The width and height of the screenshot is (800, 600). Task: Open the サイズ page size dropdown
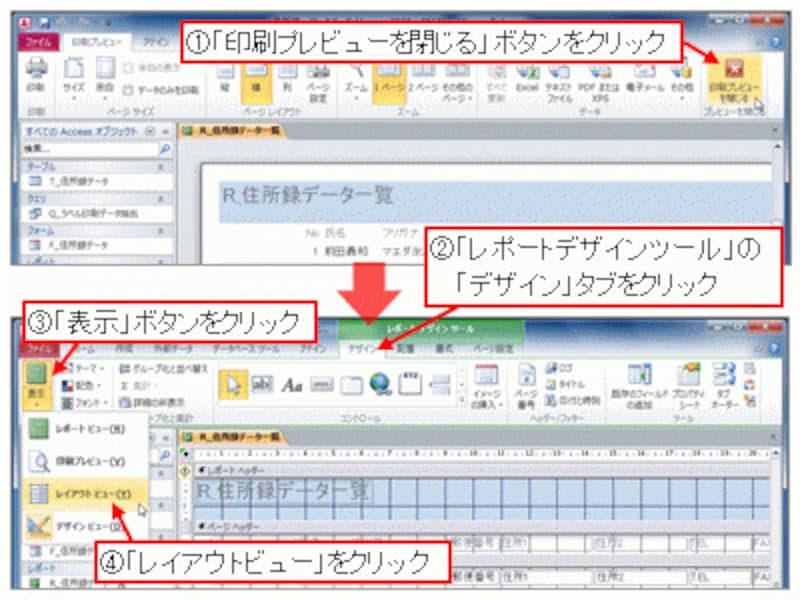[x=74, y=78]
